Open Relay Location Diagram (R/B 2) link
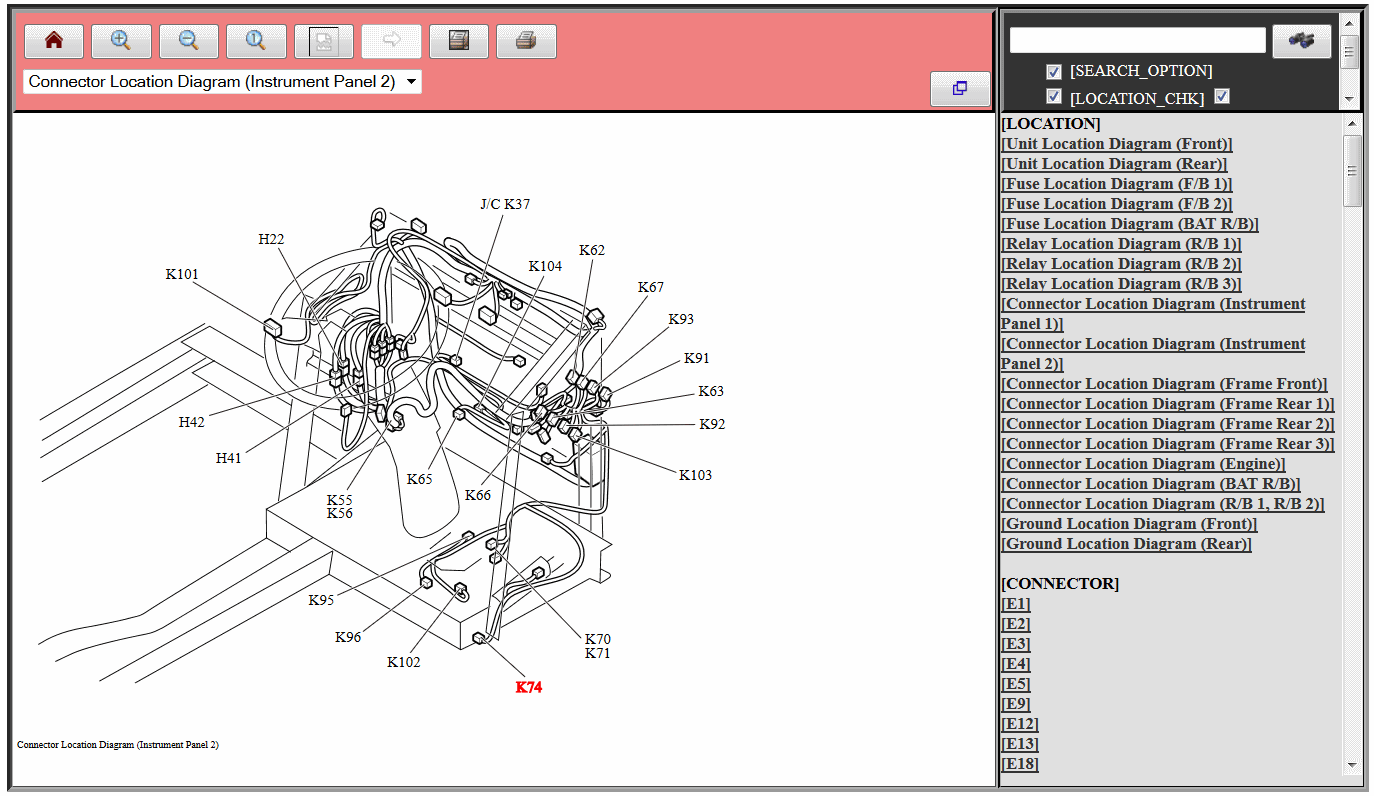1374x796 pixels. point(1120,264)
